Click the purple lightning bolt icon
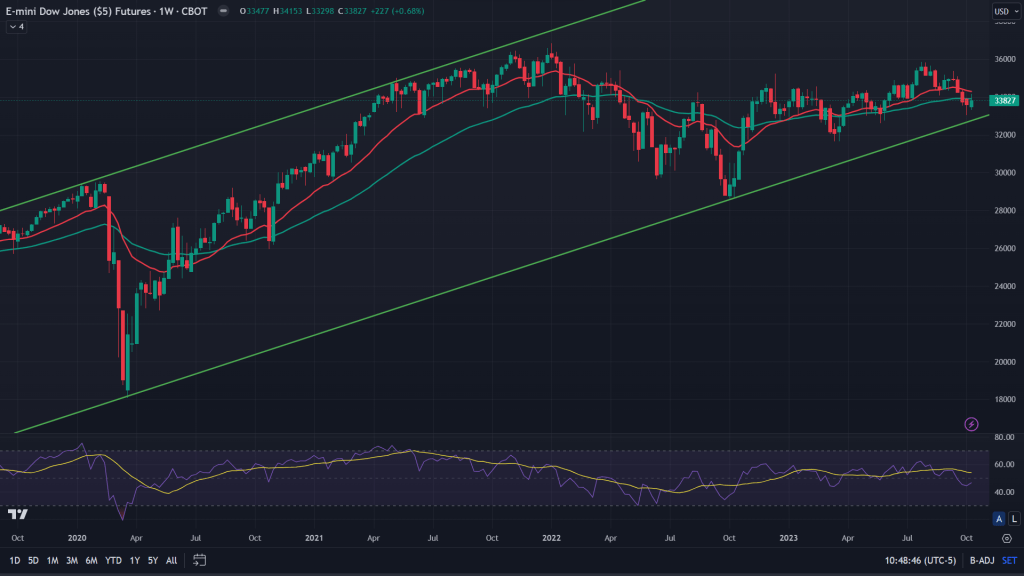Screen dimensions: 1024x576 (x=971, y=424)
